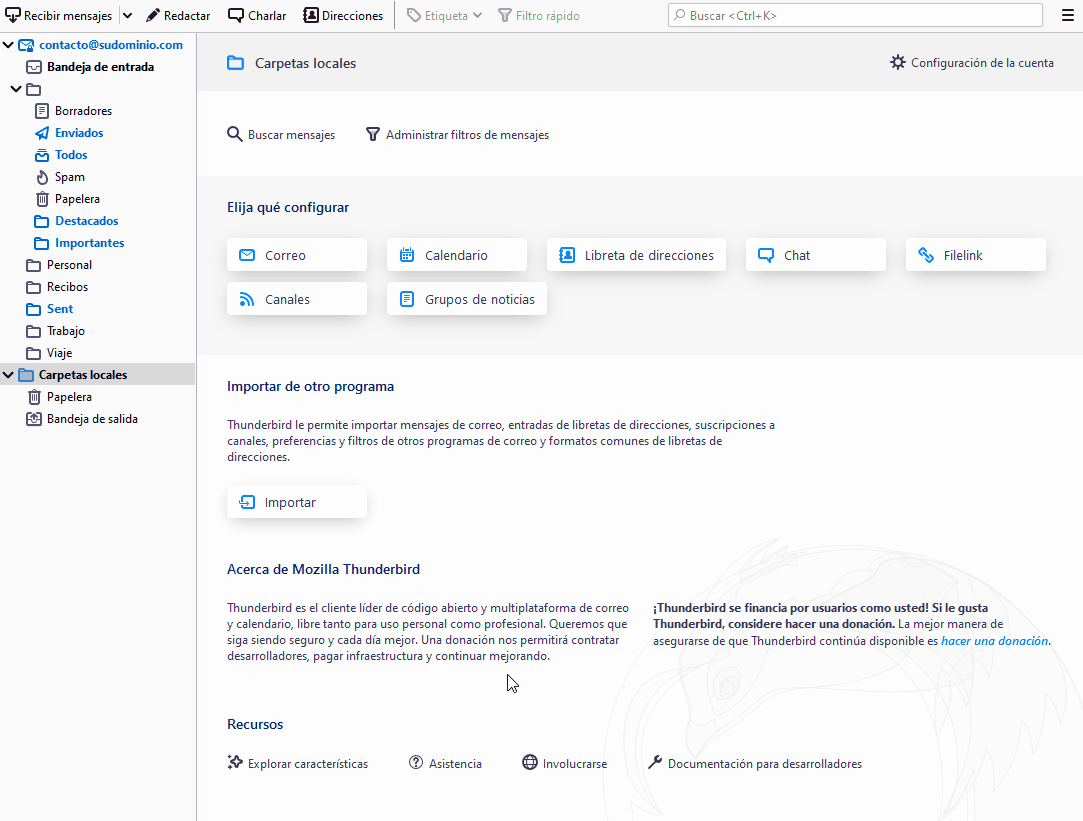Open Bandeja de entrada folder

coord(100,67)
